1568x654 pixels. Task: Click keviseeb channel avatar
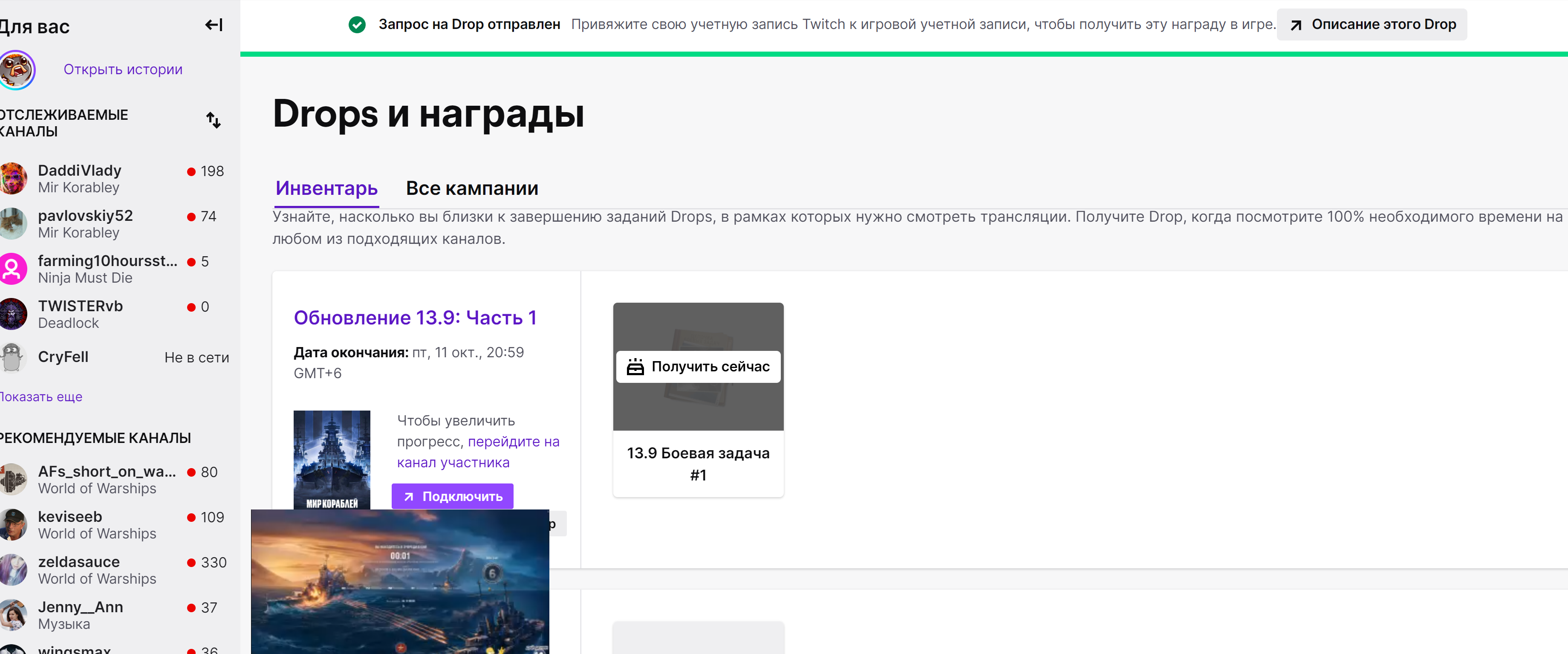pos(13,524)
